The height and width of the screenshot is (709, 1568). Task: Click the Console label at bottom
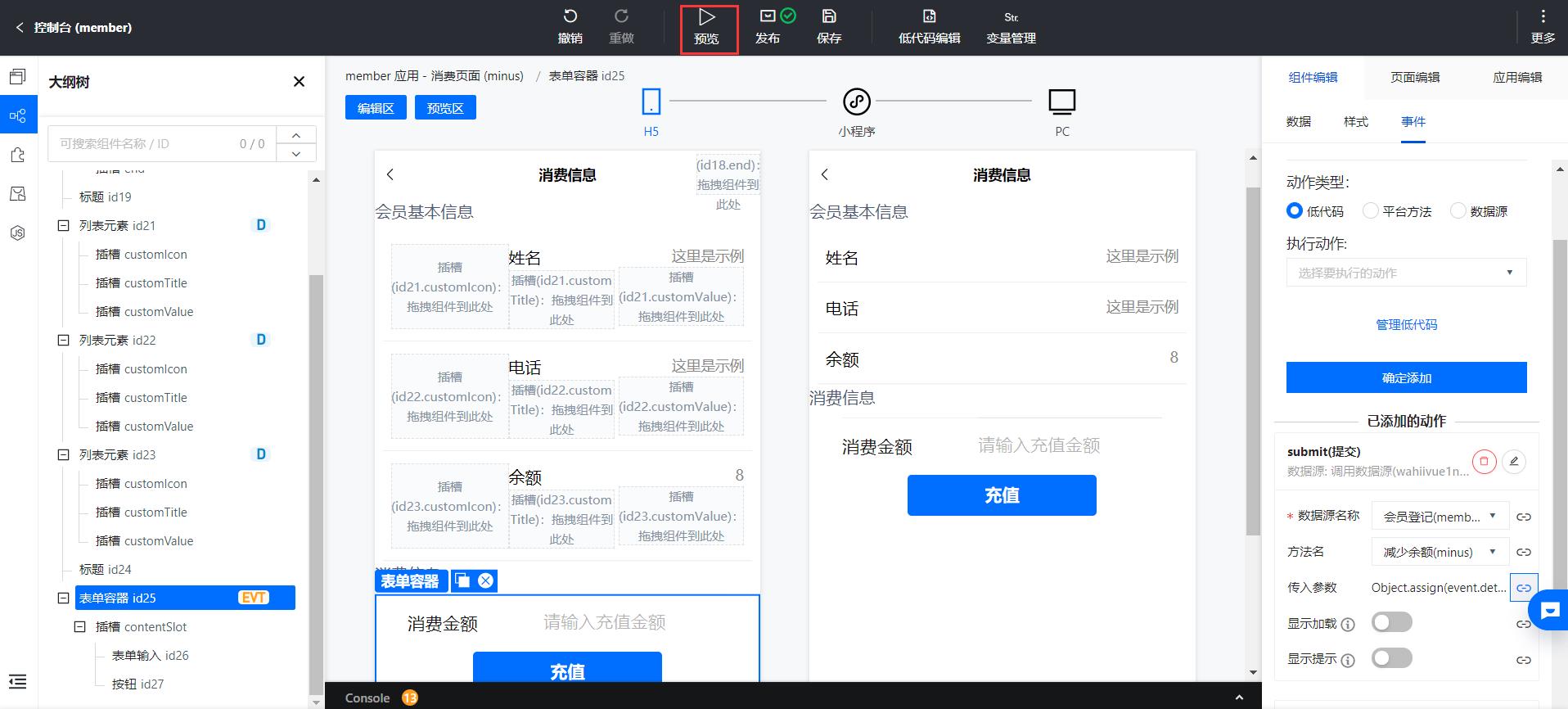point(367,698)
